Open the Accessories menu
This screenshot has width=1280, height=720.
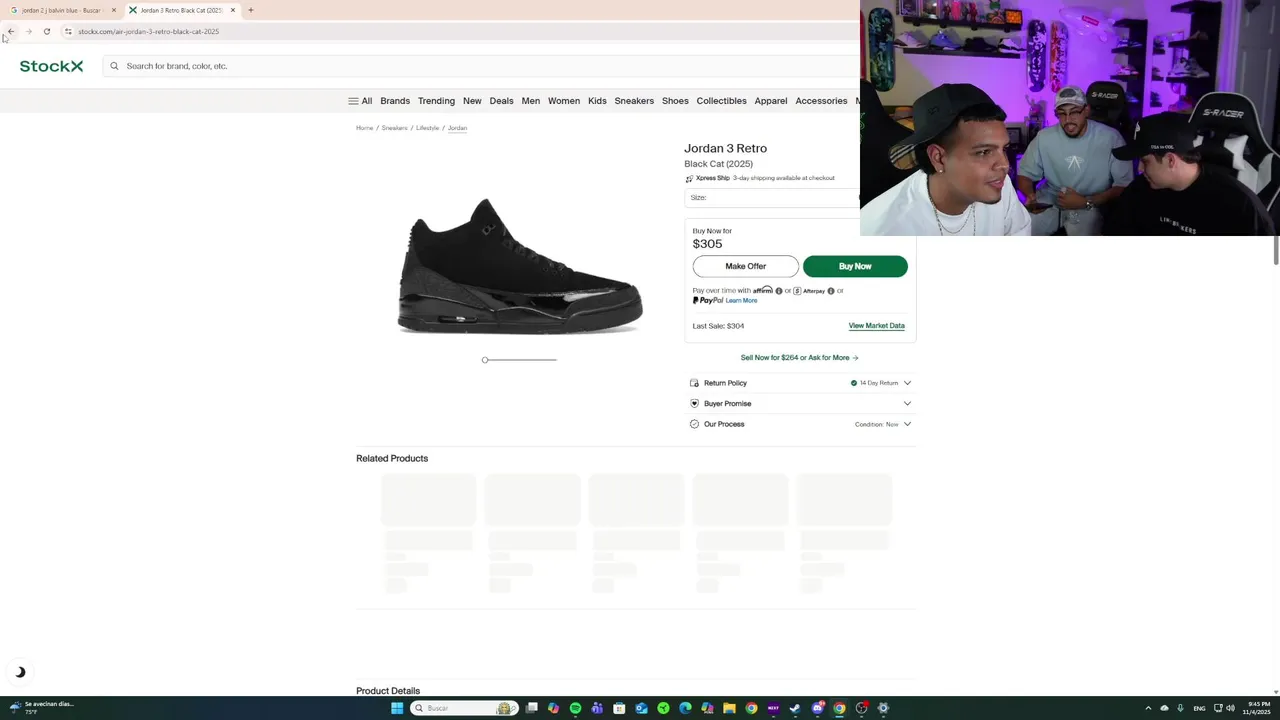(x=821, y=101)
